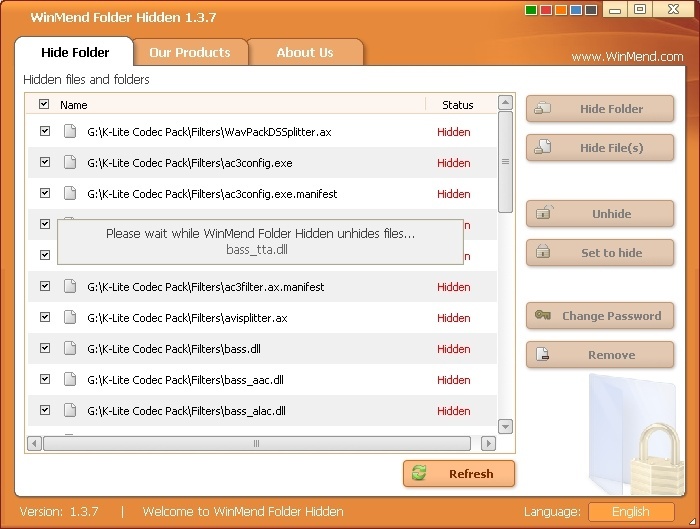700x529 pixels.
Task: Uncheck the ac3filter.ax.manifest checkbox
Action: [x=45, y=286]
